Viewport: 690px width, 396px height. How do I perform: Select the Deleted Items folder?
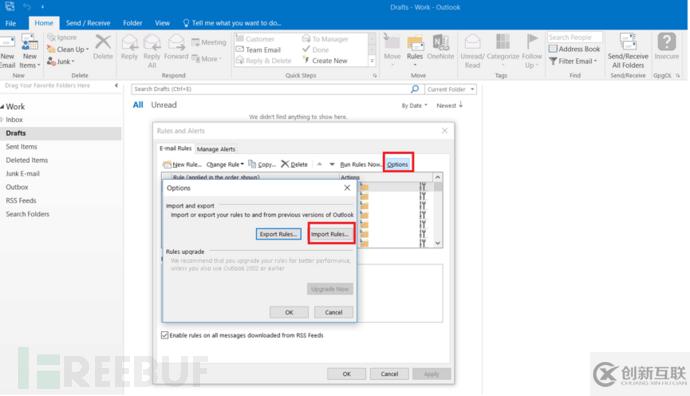coord(27,160)
